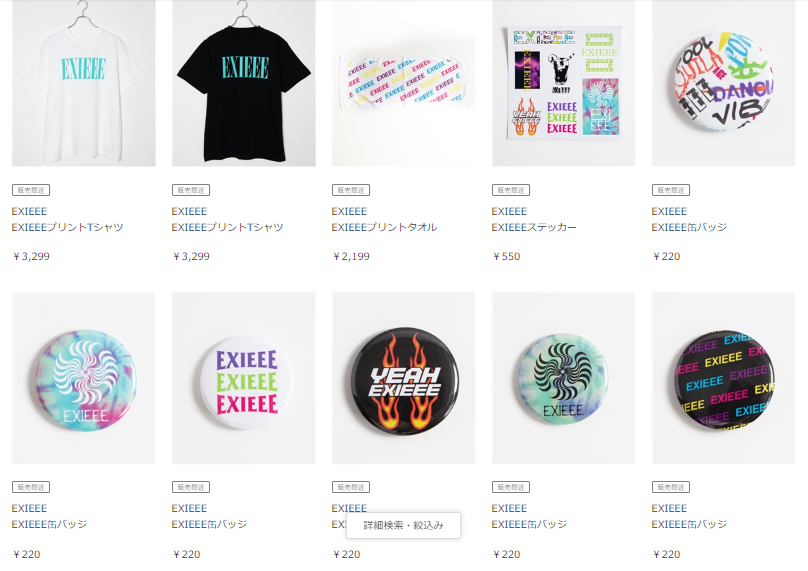Open the white EXIEEE print T-shirt image
The height and width of the screenshot is (571, 808).
pyautogui.click(x=83, y=83)
